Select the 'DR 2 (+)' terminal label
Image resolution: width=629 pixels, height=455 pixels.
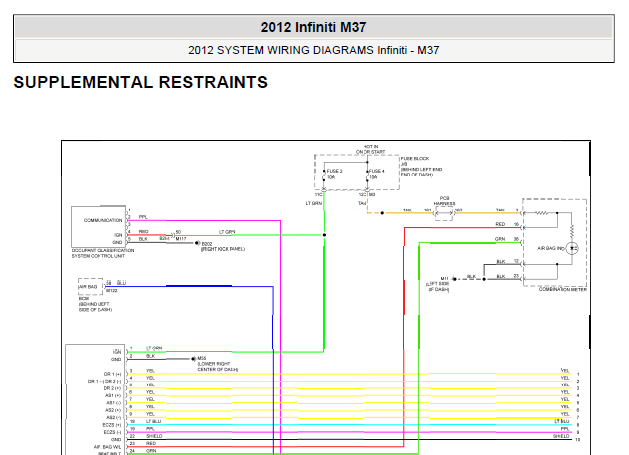(112, 388)
